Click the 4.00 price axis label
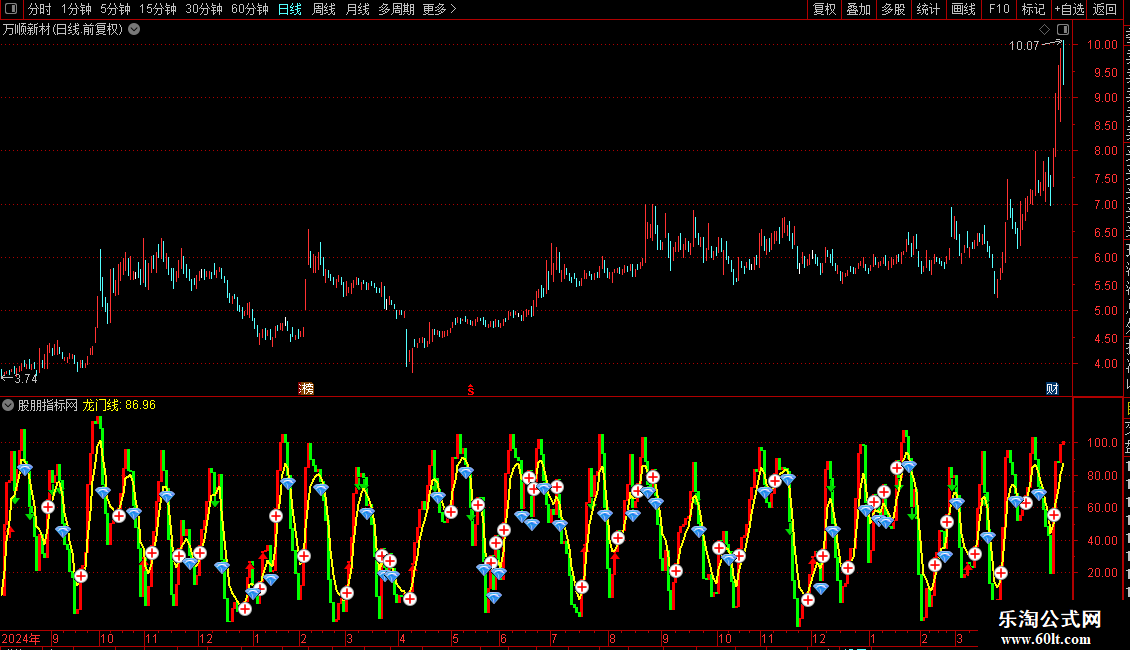 click(x=1105, y=364)
